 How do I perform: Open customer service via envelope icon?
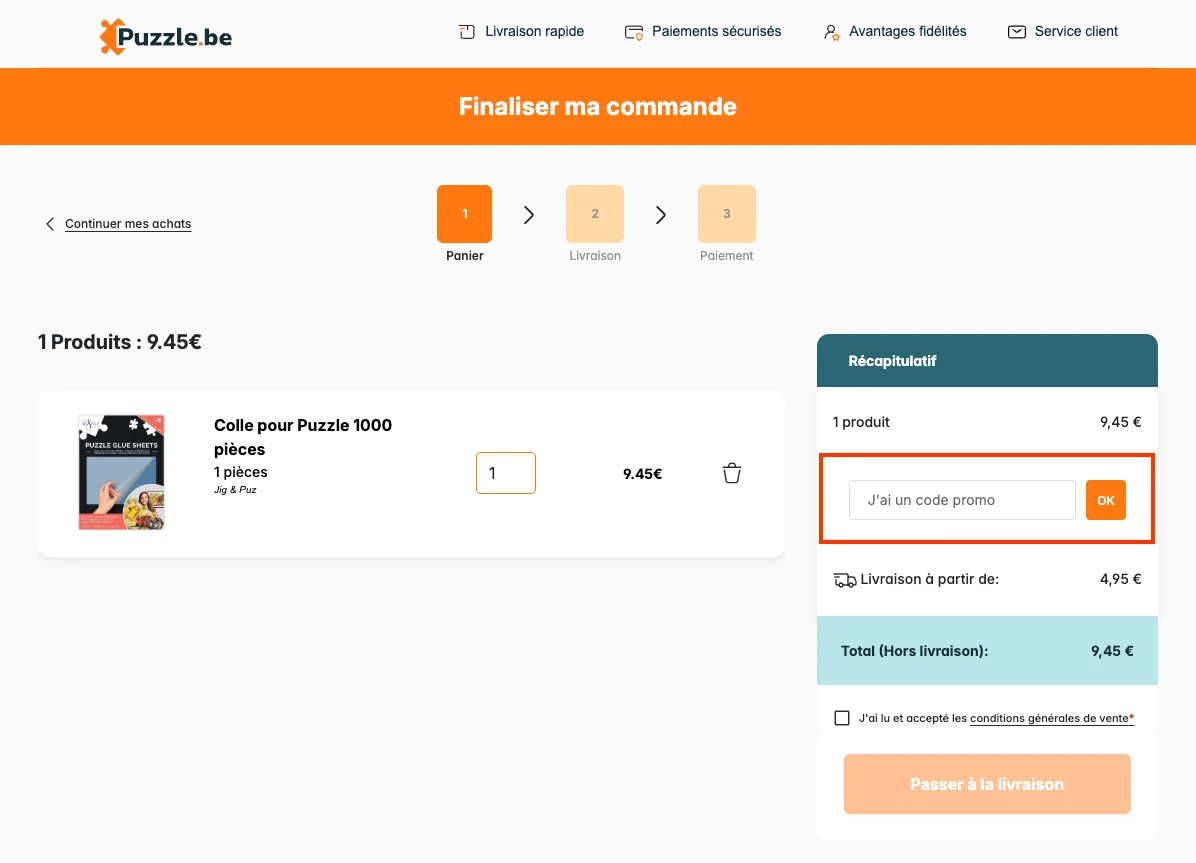1016,31
